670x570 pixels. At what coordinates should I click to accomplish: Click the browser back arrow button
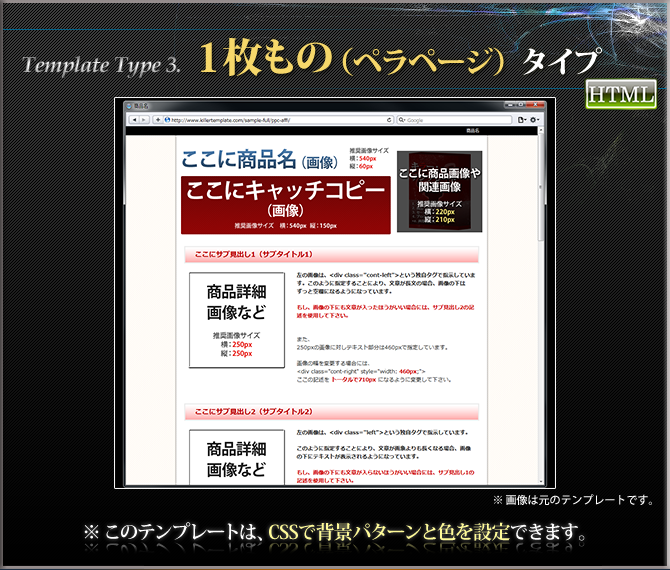[133, 120]
